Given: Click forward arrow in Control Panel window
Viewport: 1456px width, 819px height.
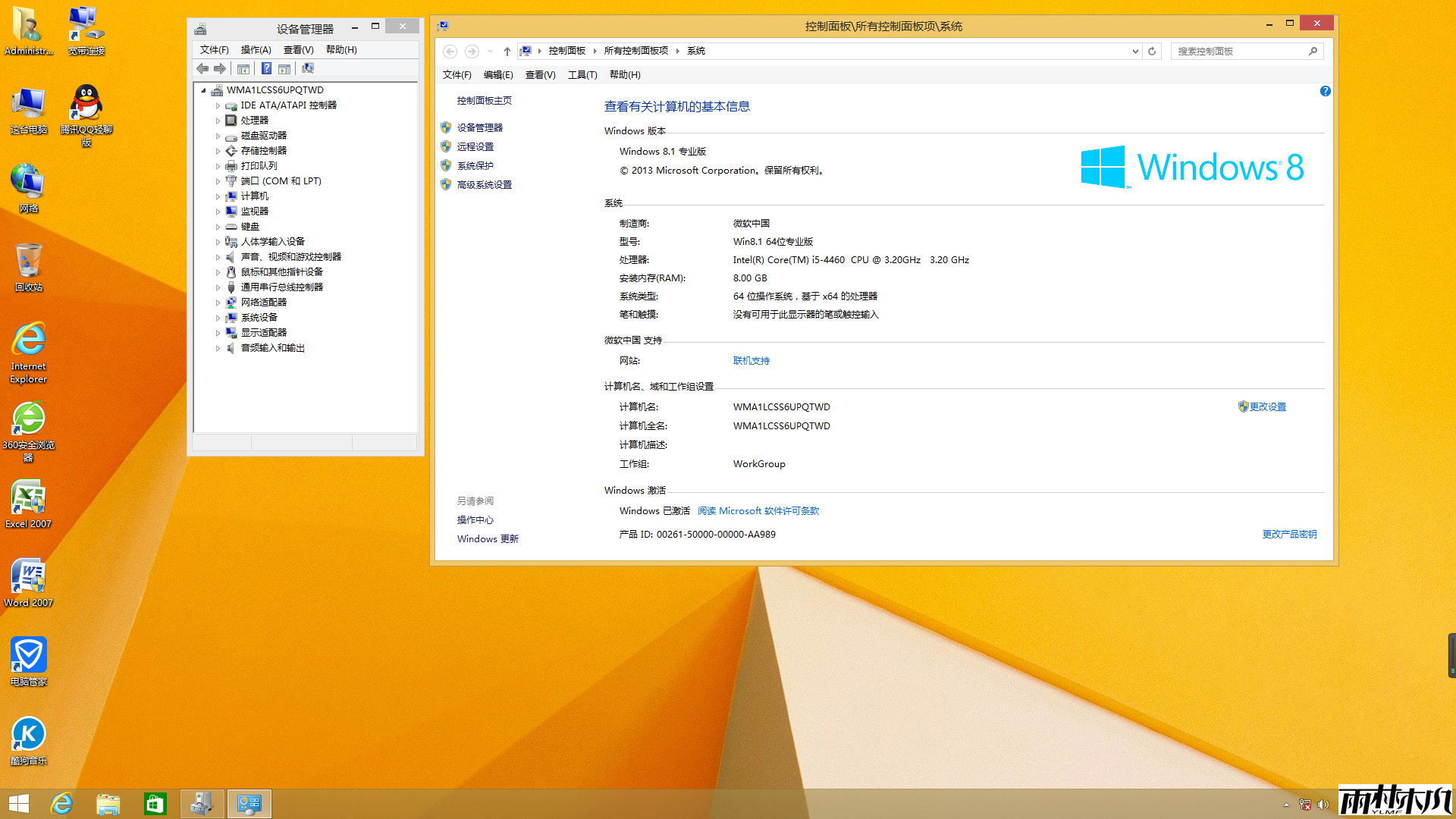Looking at the screenshot, I should (x=472, y=51).
